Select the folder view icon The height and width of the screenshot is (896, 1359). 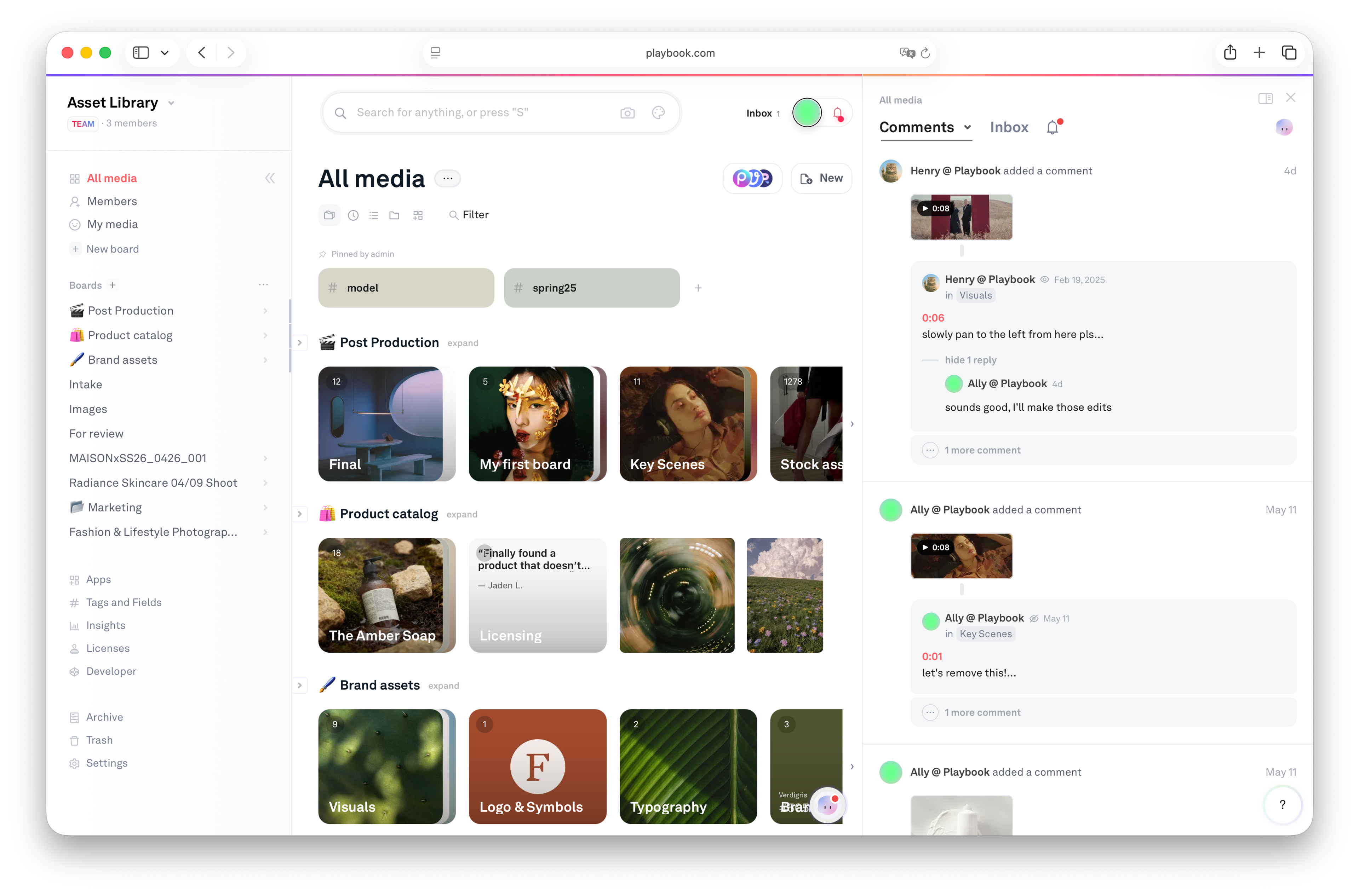(x=394, y=215)
